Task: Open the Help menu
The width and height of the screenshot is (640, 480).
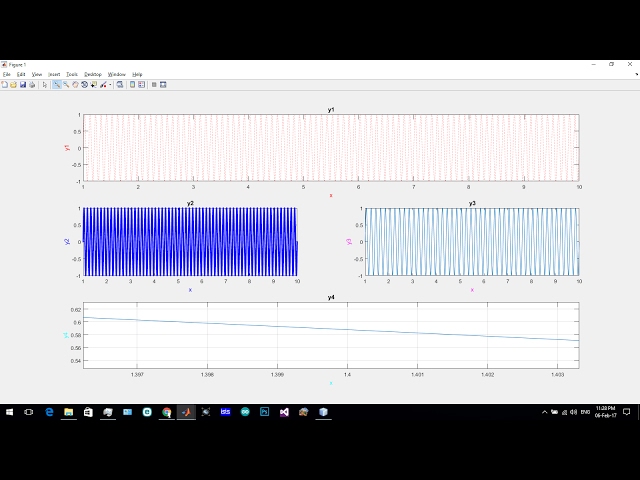Action: 137,74
